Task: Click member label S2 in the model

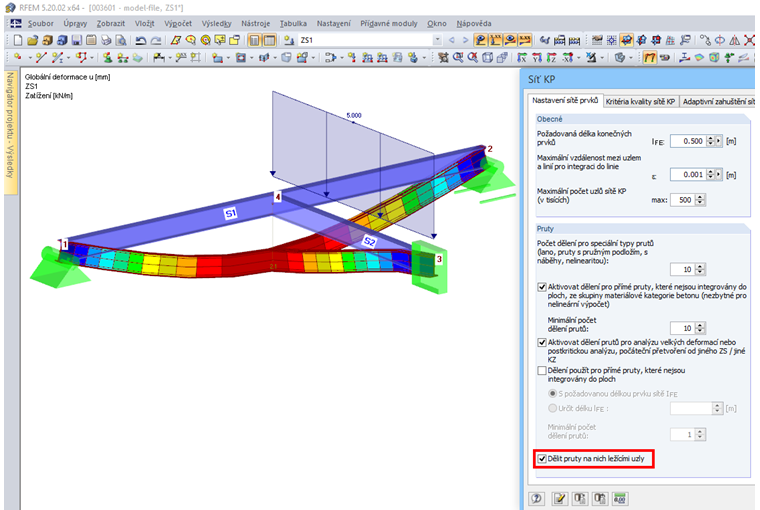Action: pyautogui.click(x=369, y=241)
